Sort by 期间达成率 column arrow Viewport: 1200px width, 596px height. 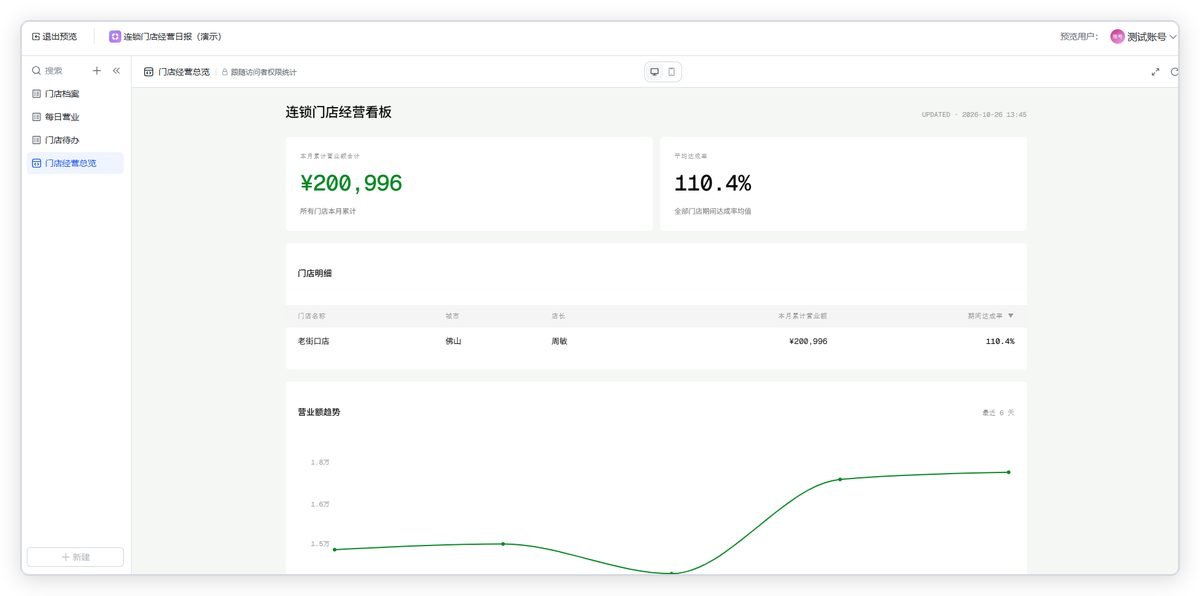1010,315
